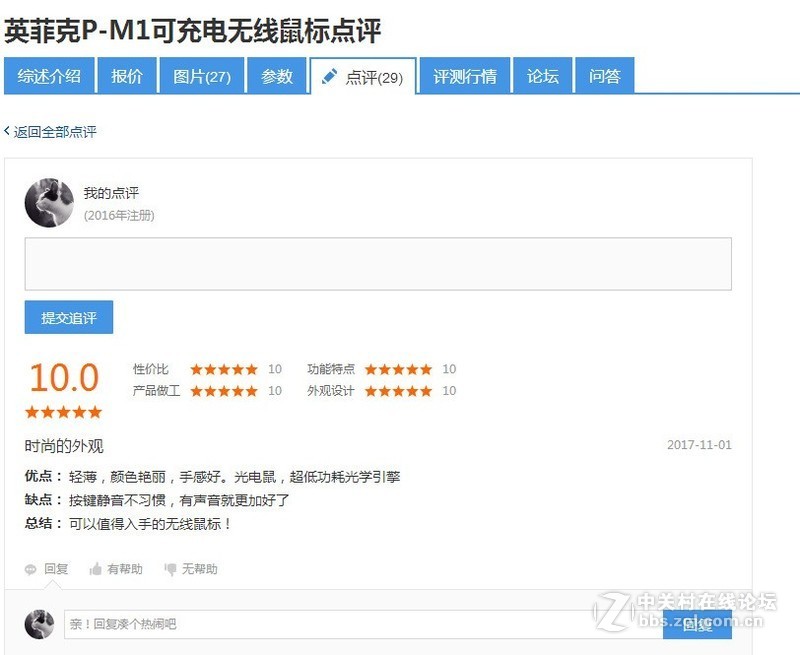
Task: Click the thumbs-up 有帮助 icon
Action: [95, 569]
